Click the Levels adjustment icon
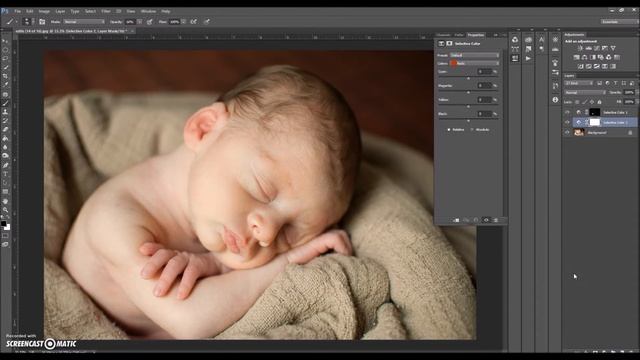Image resolution: width=640 pixels, height=360 pixels. 589,48
